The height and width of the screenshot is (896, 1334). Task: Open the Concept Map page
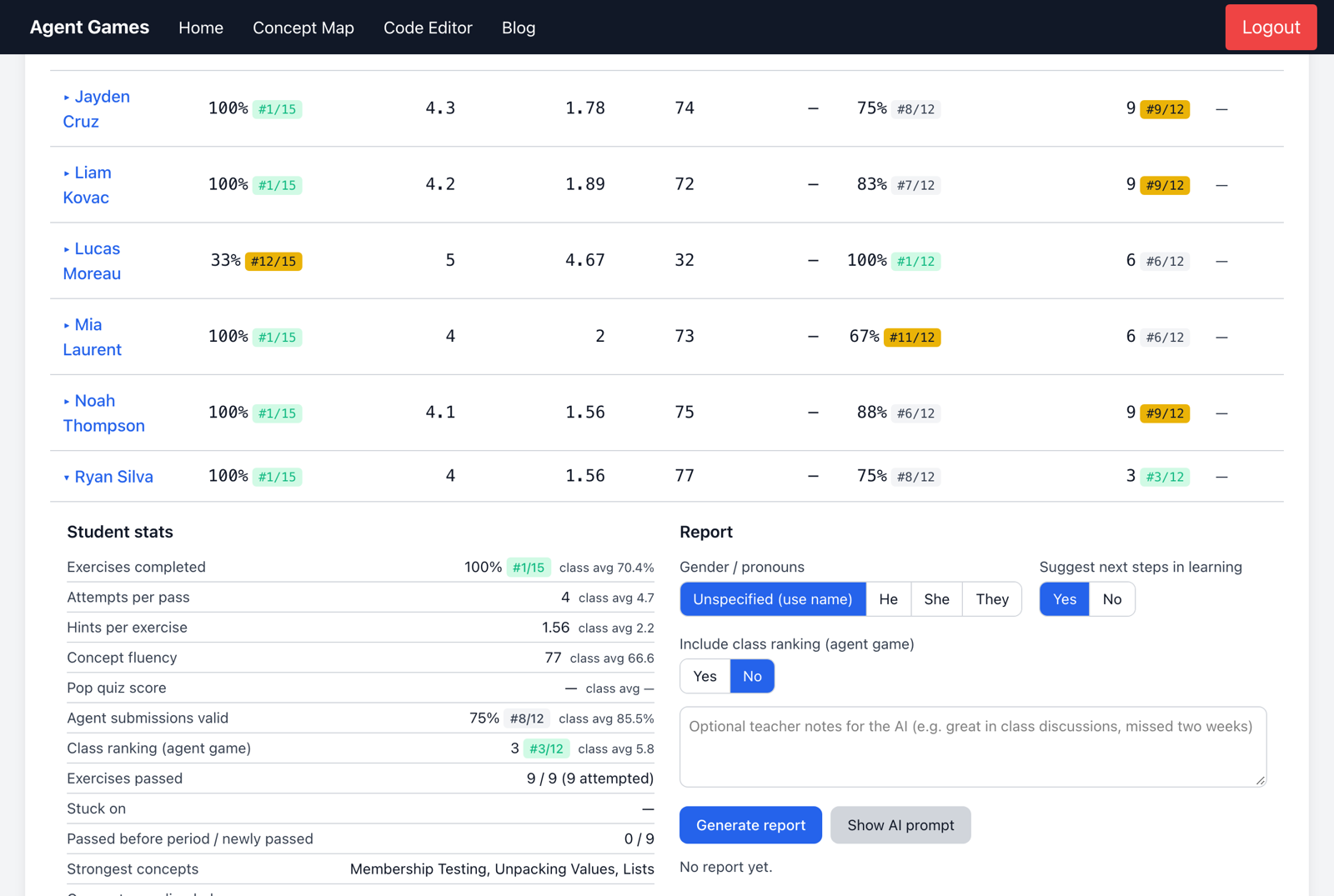point(303,28)
